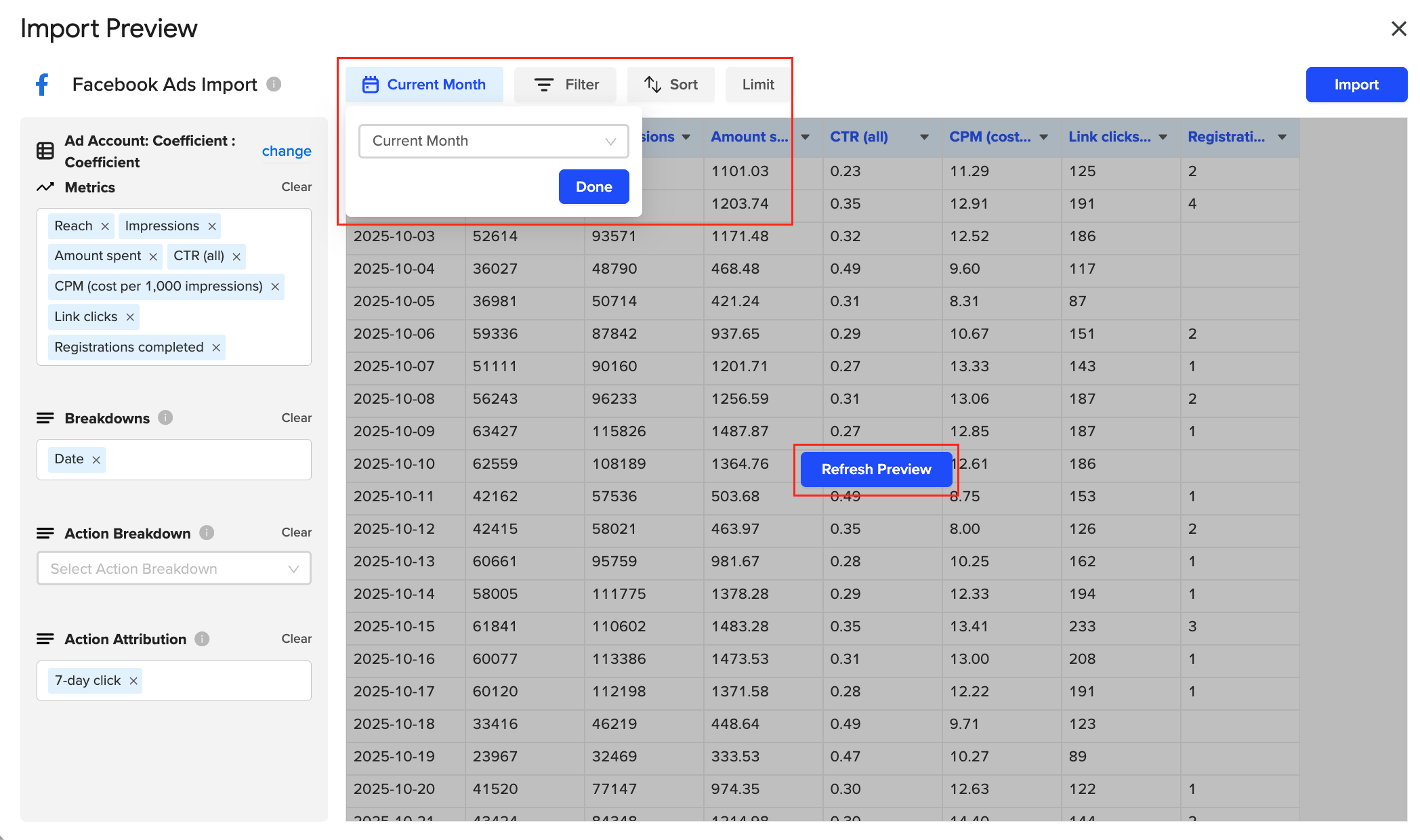
Task: Click the Import button
Action: [1356, 84]
